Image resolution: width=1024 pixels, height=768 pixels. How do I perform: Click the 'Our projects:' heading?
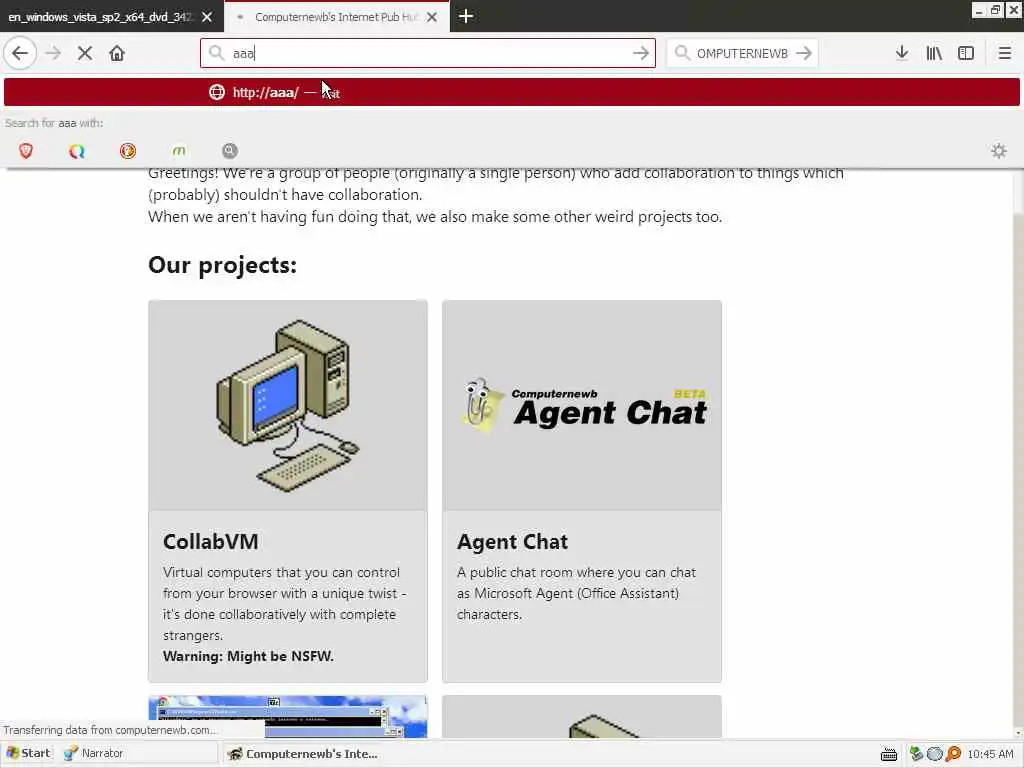pyautogui.click(x=222, y=265)
